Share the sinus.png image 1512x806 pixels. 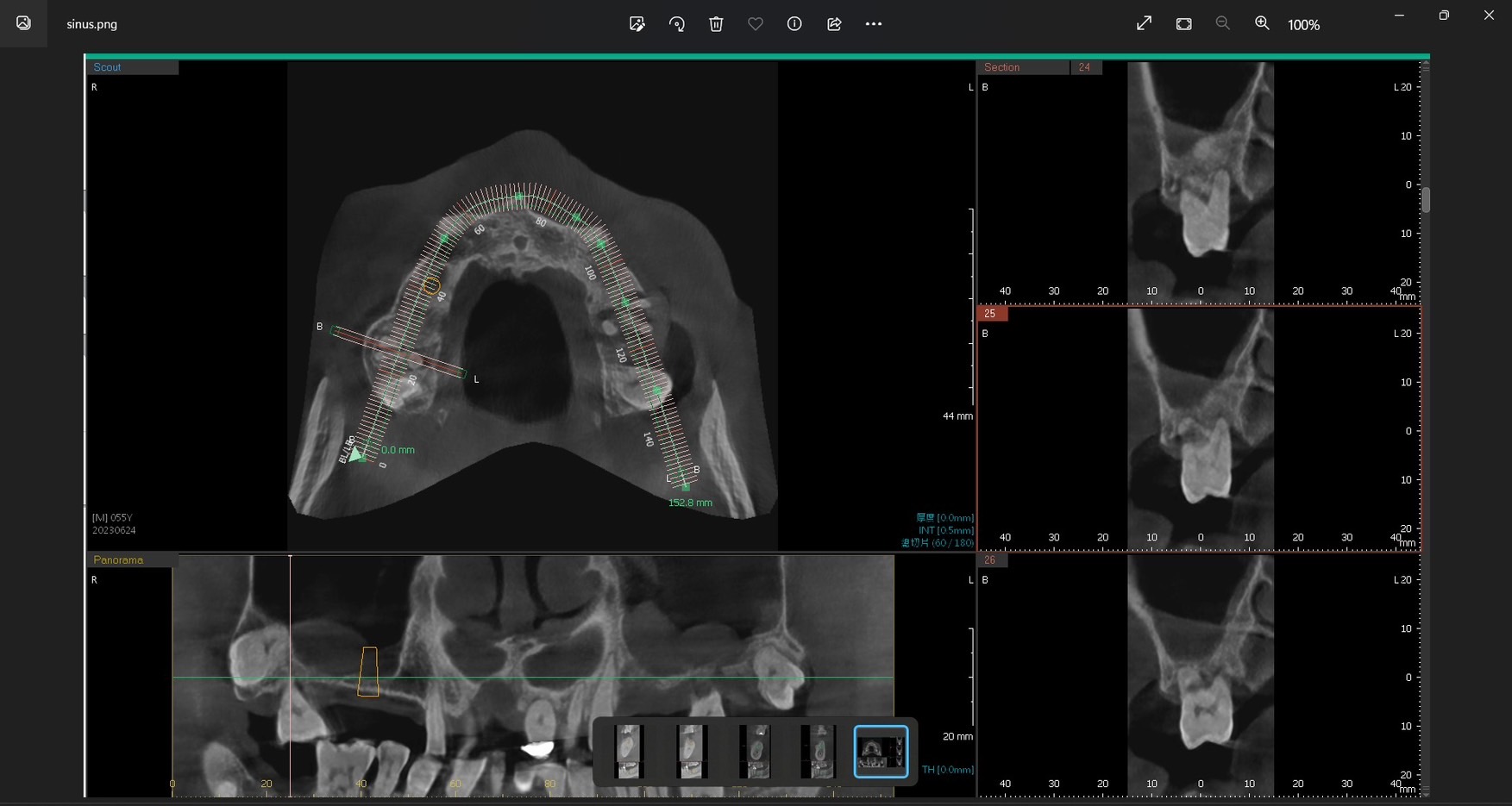[x=834, y=24]
